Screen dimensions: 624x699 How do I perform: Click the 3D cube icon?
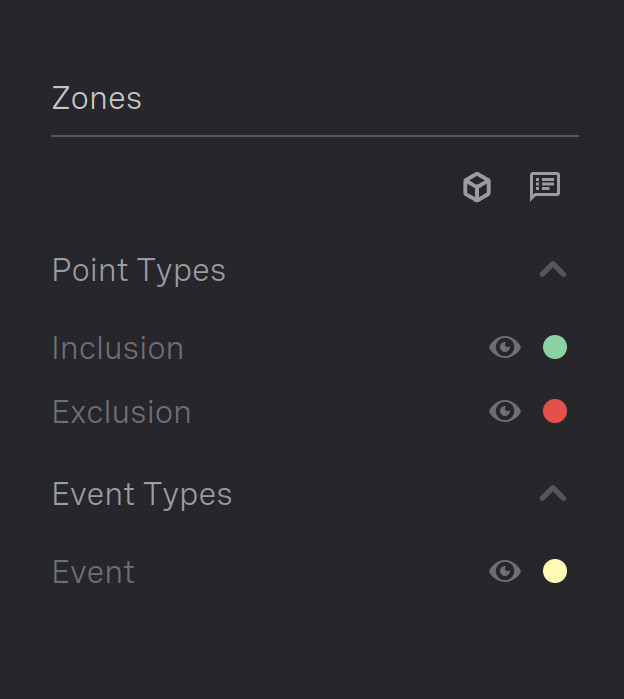477,187
